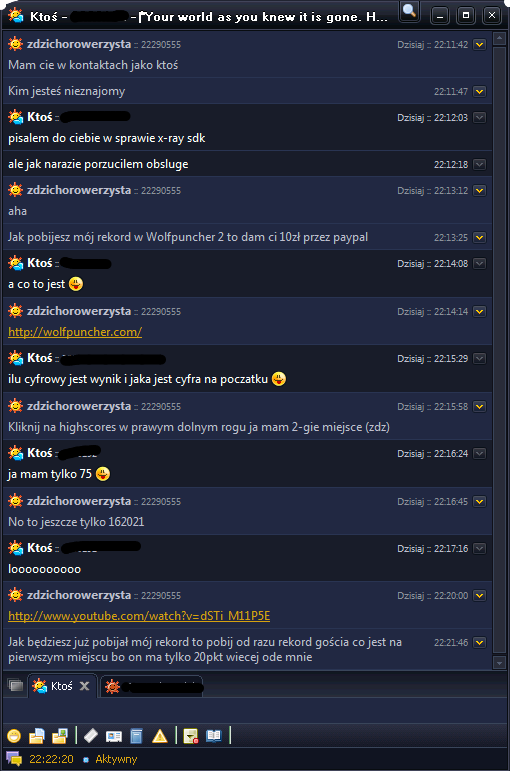Click the search magnifier in title bar
This screenshot has height=771, width=510.
409,11
